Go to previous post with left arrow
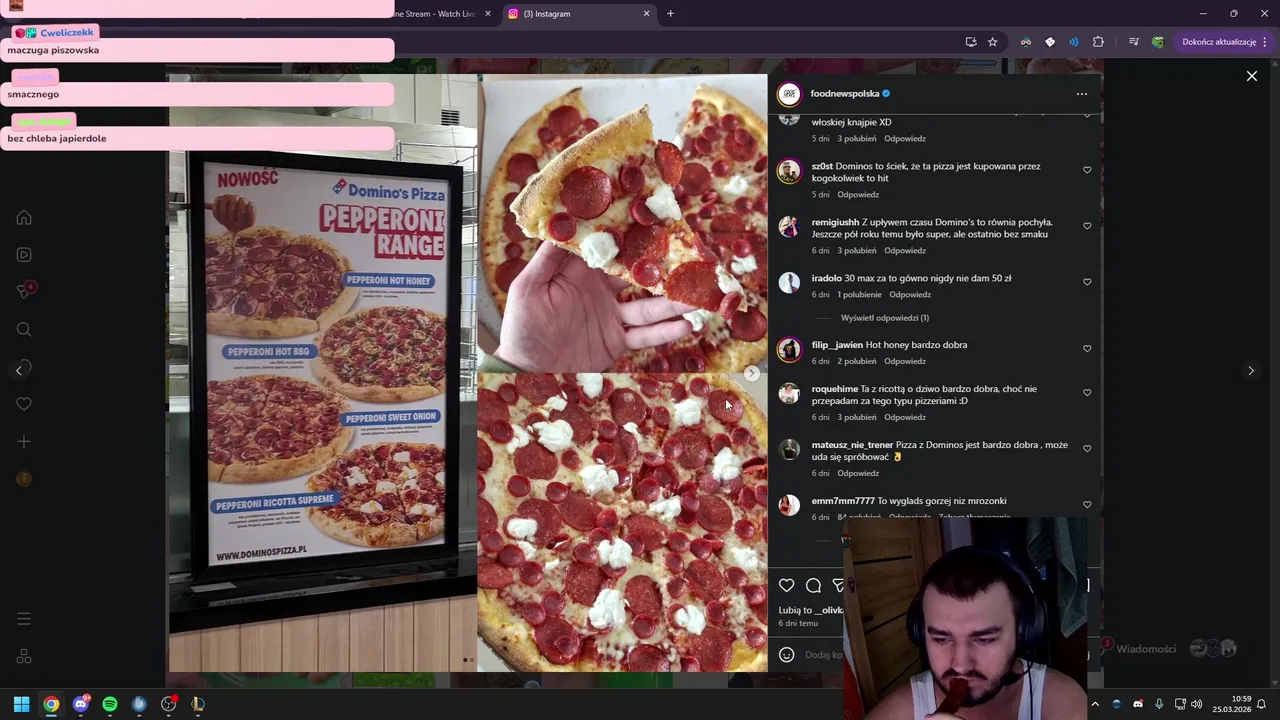Image resolution: width=1280 pixels, height=720 pixels. click(19, 371)
